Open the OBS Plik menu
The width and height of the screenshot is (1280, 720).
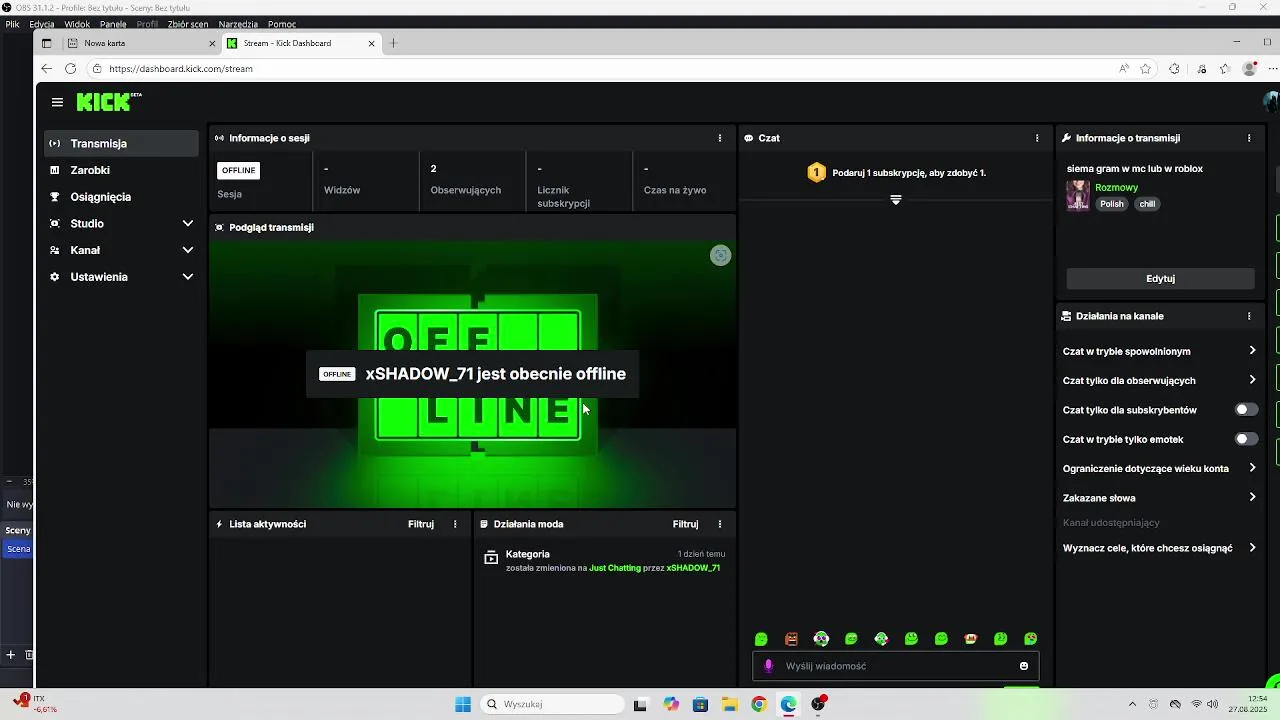click(12, 23)
